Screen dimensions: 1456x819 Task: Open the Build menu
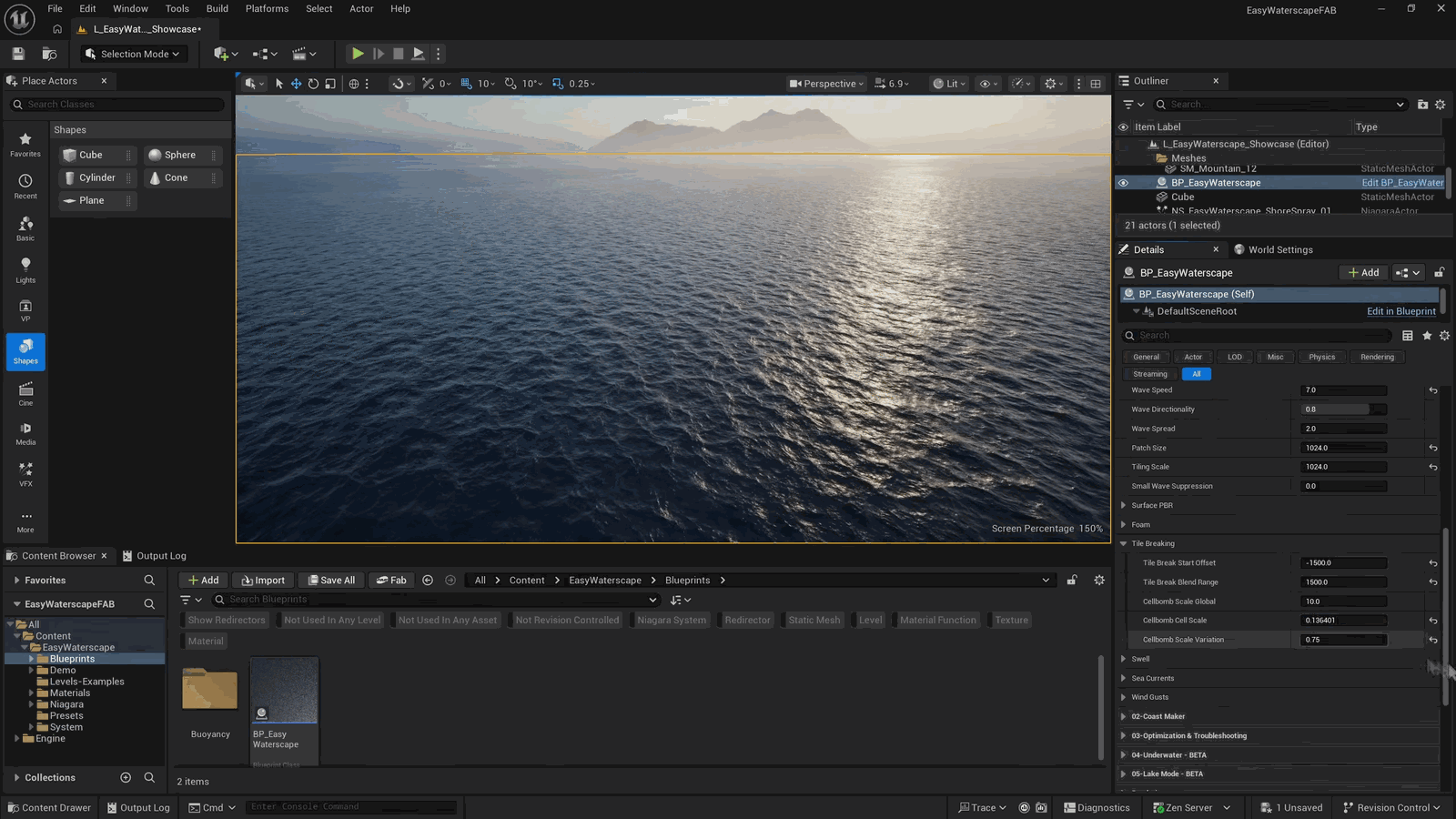217,9
